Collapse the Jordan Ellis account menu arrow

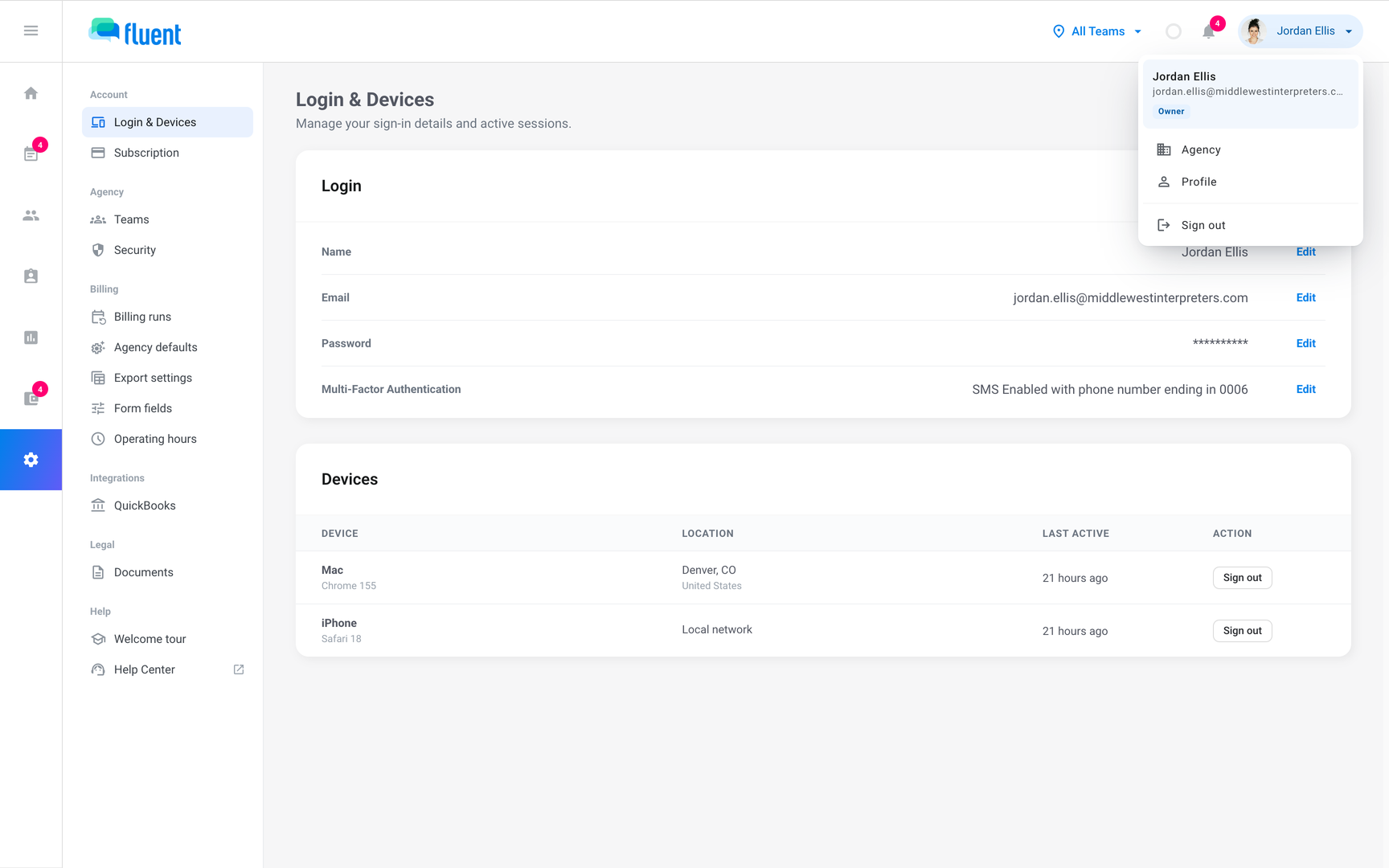1349,31
